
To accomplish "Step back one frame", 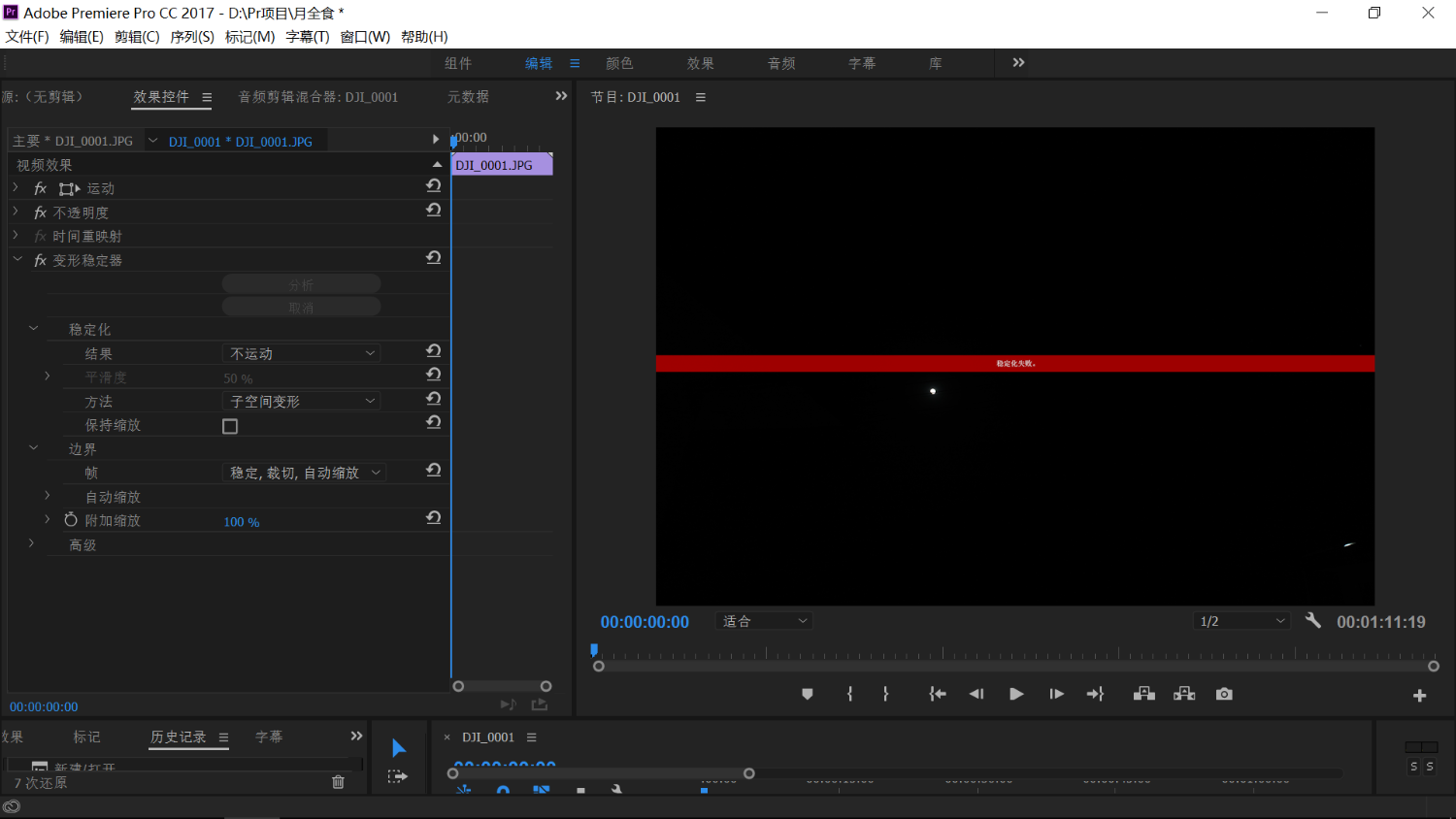I will (x=976, y=694).
